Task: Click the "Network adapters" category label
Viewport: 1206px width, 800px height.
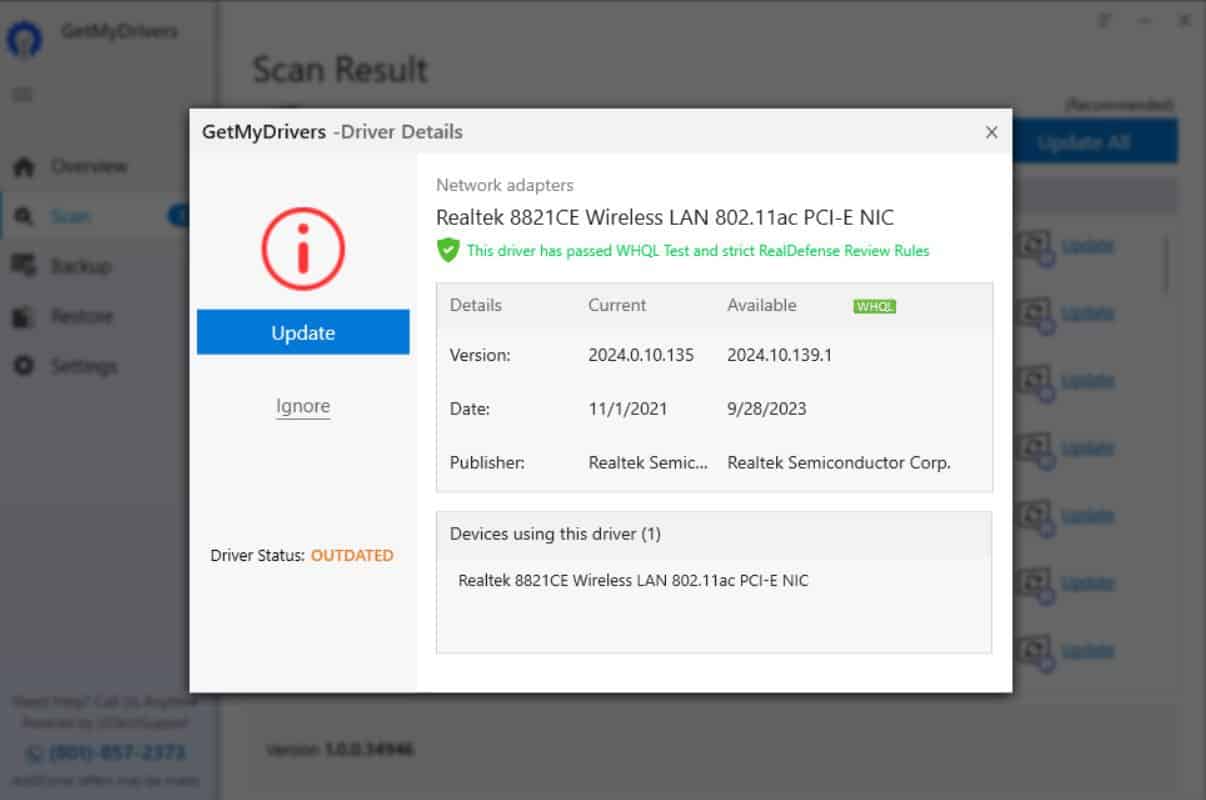Action: tap(505, 185)
